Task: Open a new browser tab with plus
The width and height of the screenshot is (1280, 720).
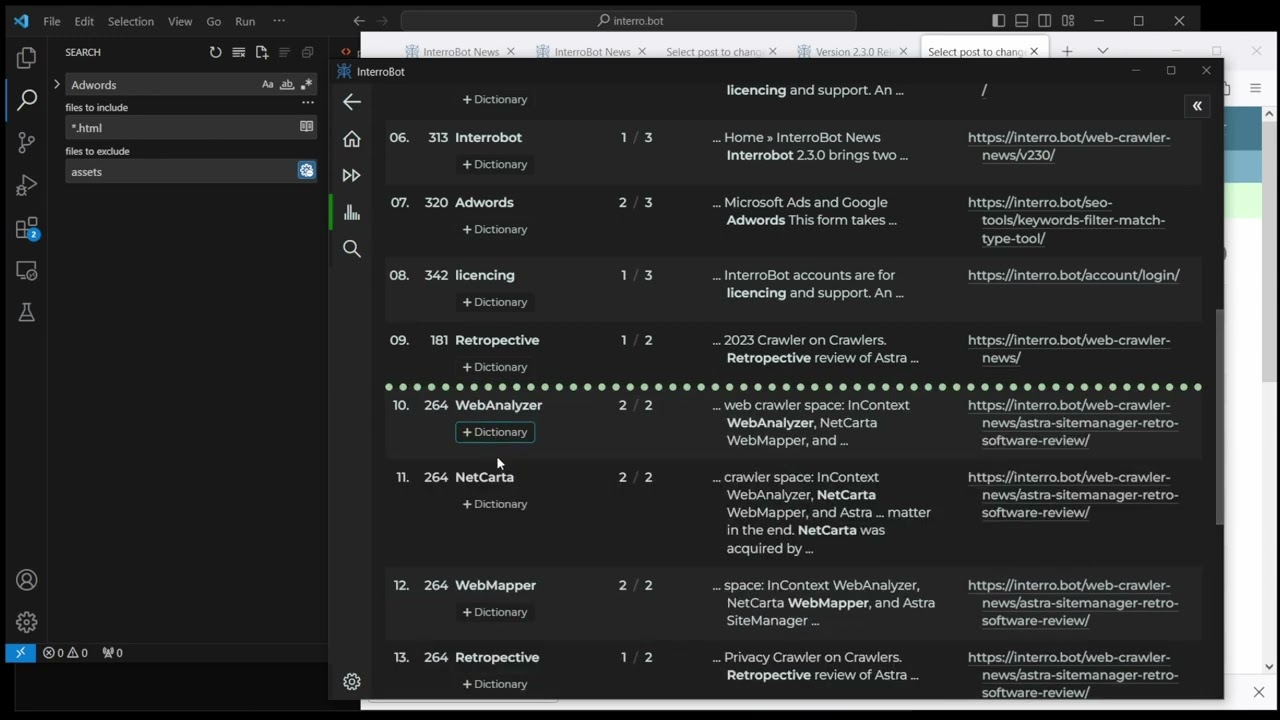Action: [1067, 51]
